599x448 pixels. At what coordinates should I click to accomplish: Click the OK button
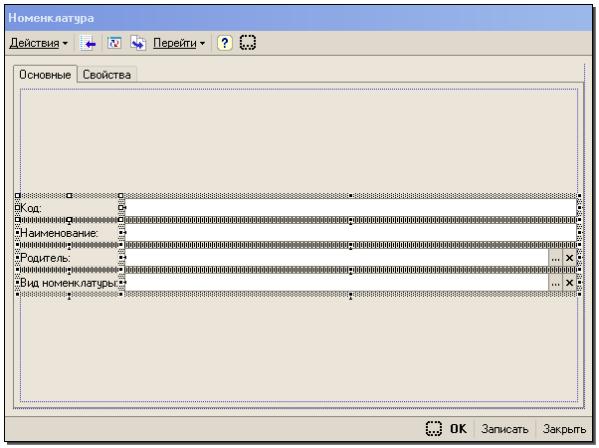(x=458, y=429)
